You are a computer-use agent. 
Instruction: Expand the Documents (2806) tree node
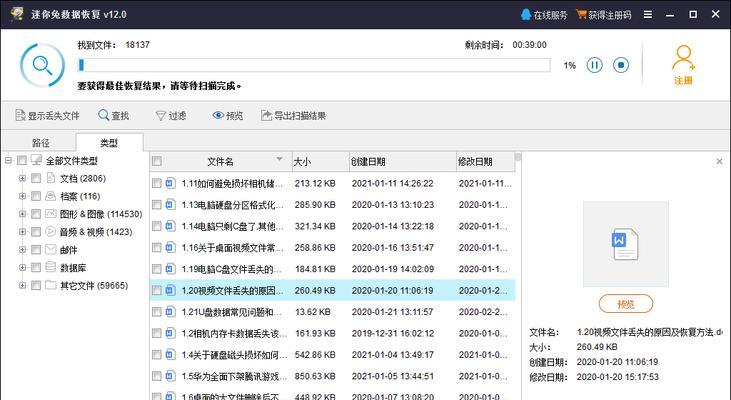pyautogui.click(x=22, y=179)
